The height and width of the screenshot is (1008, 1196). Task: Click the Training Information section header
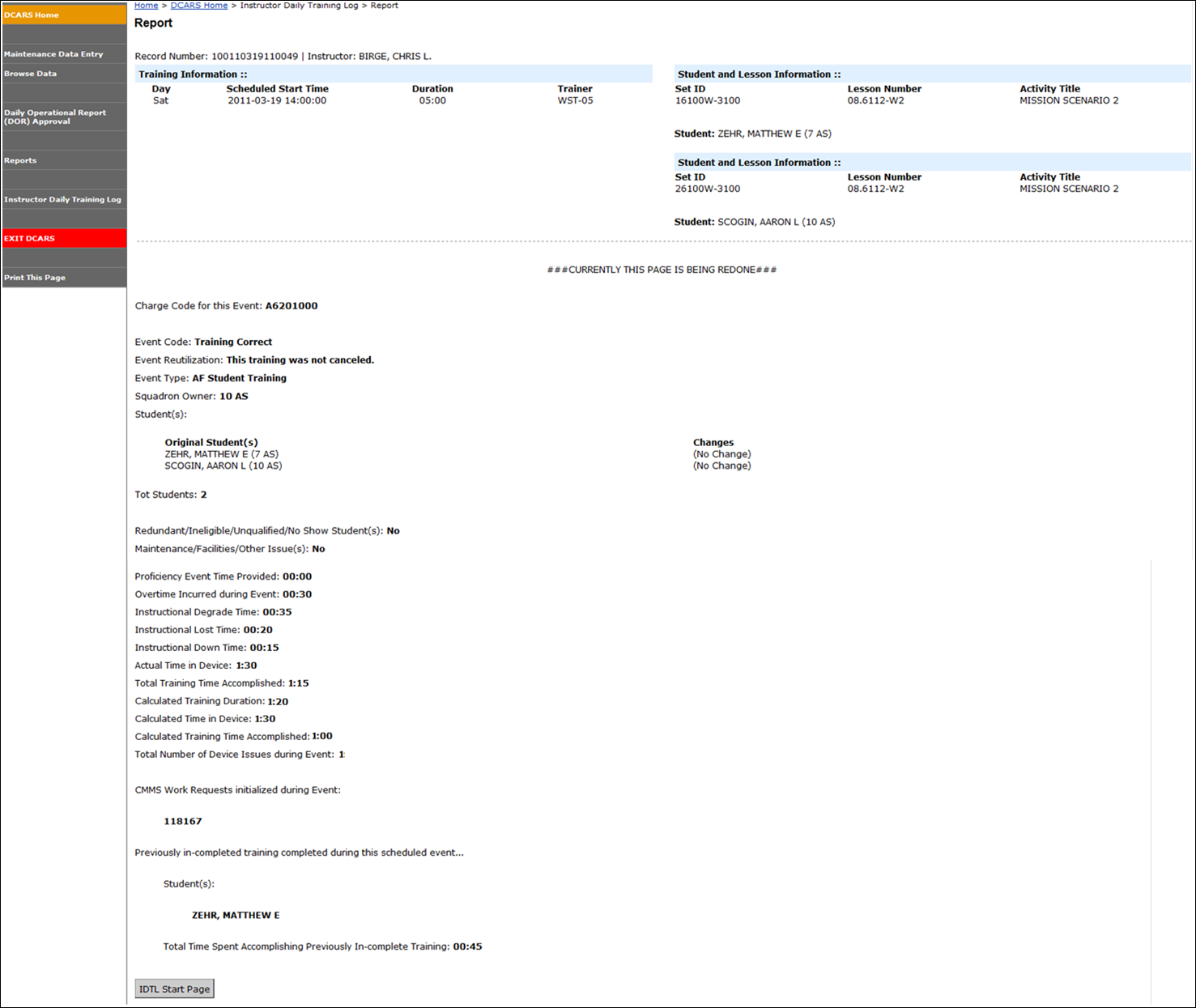pos(394,74)
